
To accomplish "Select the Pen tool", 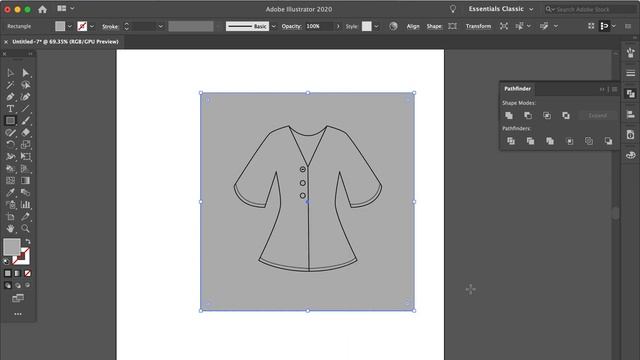I will pos(11,97).
